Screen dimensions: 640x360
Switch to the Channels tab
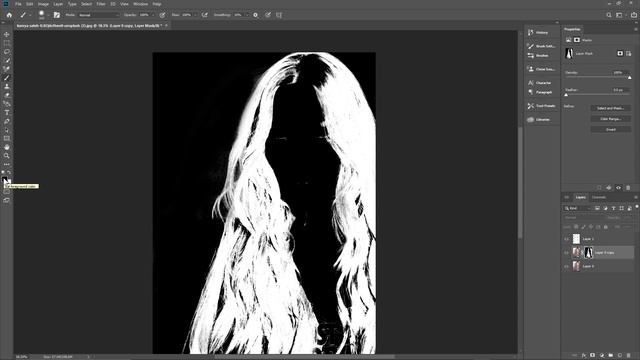click(x=599, y=198)
